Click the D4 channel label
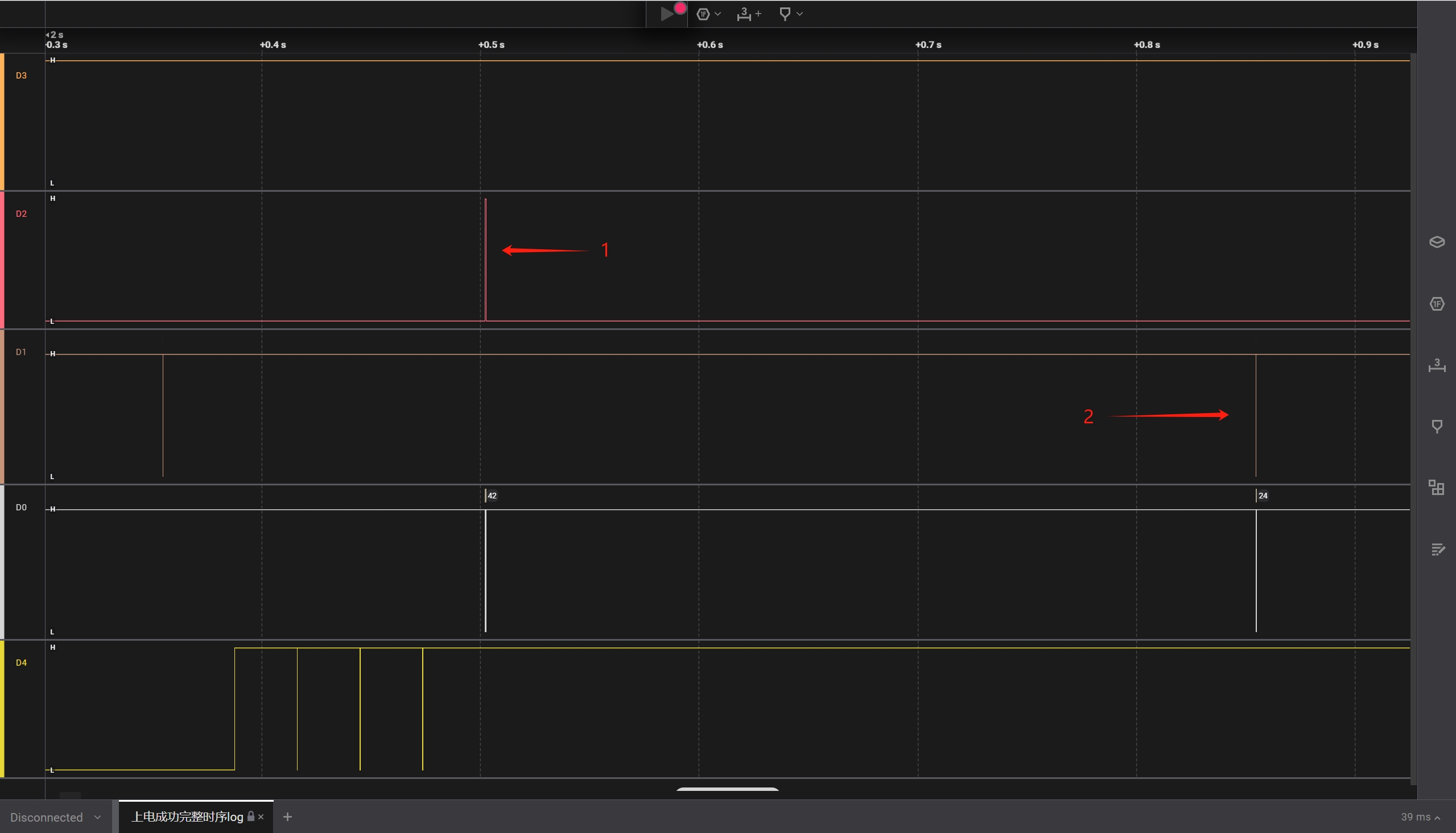The image size is (1456, 833). (21, 662)
